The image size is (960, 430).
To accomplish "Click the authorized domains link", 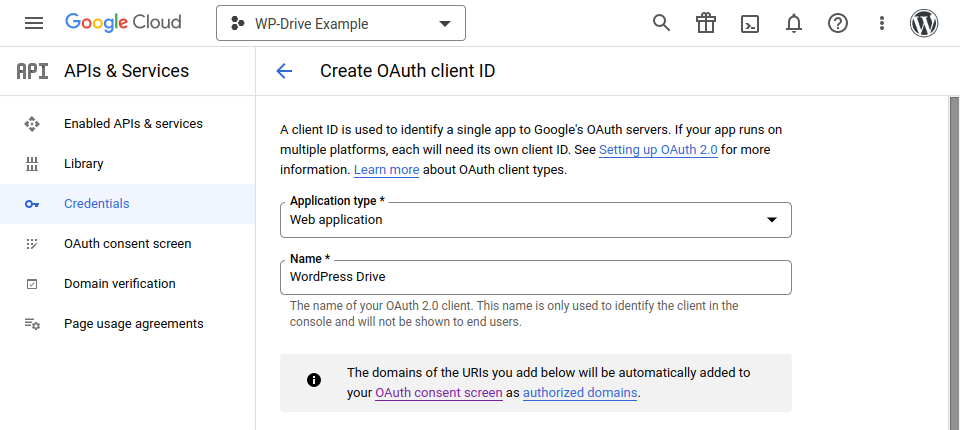I will point(580,393).
